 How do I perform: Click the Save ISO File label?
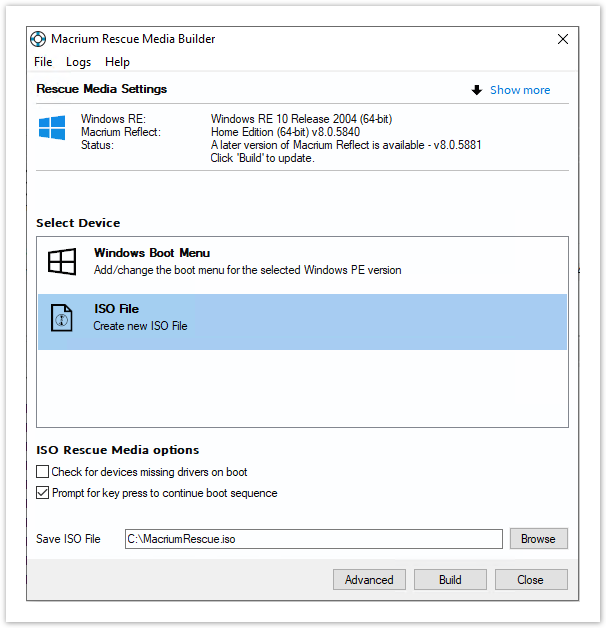coord(68,539)
